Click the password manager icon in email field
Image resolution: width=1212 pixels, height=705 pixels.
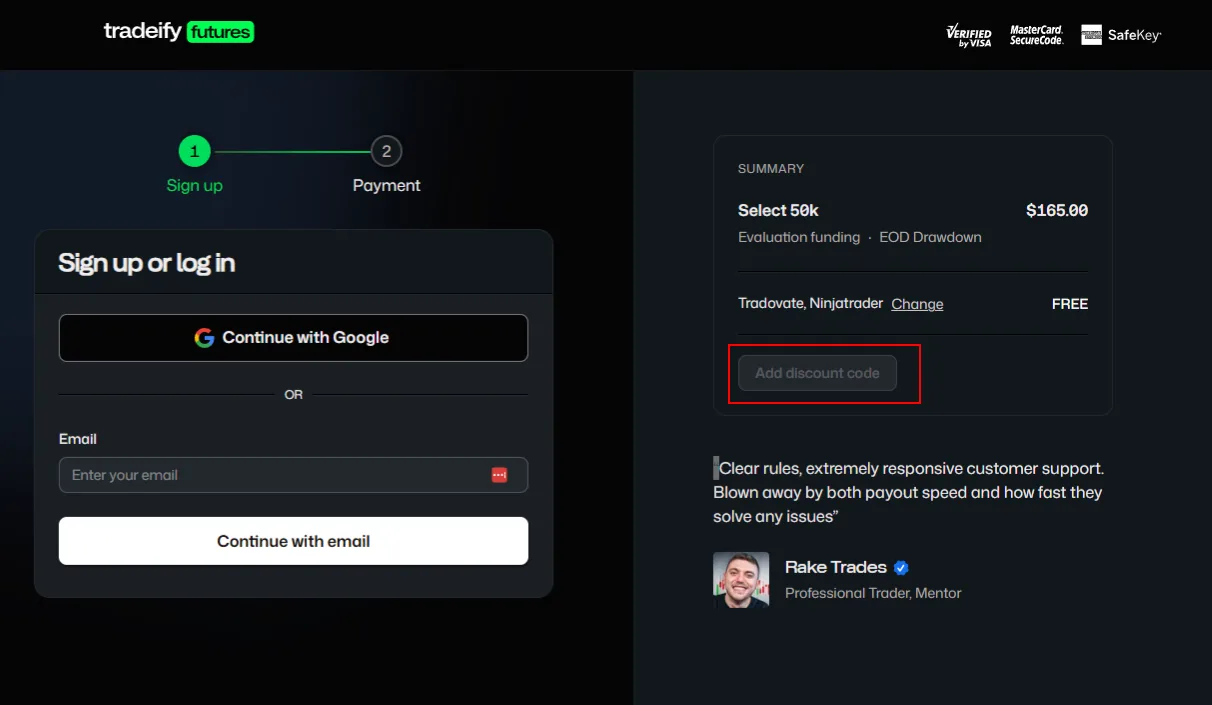[500, 475]
